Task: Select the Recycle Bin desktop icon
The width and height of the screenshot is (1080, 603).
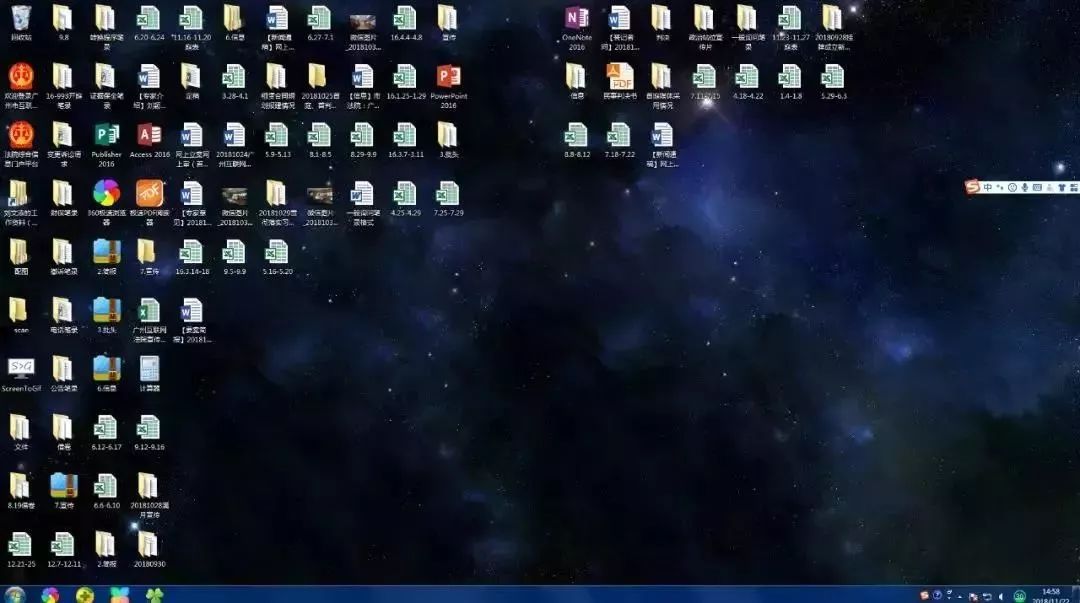Action: coord(20,18)
